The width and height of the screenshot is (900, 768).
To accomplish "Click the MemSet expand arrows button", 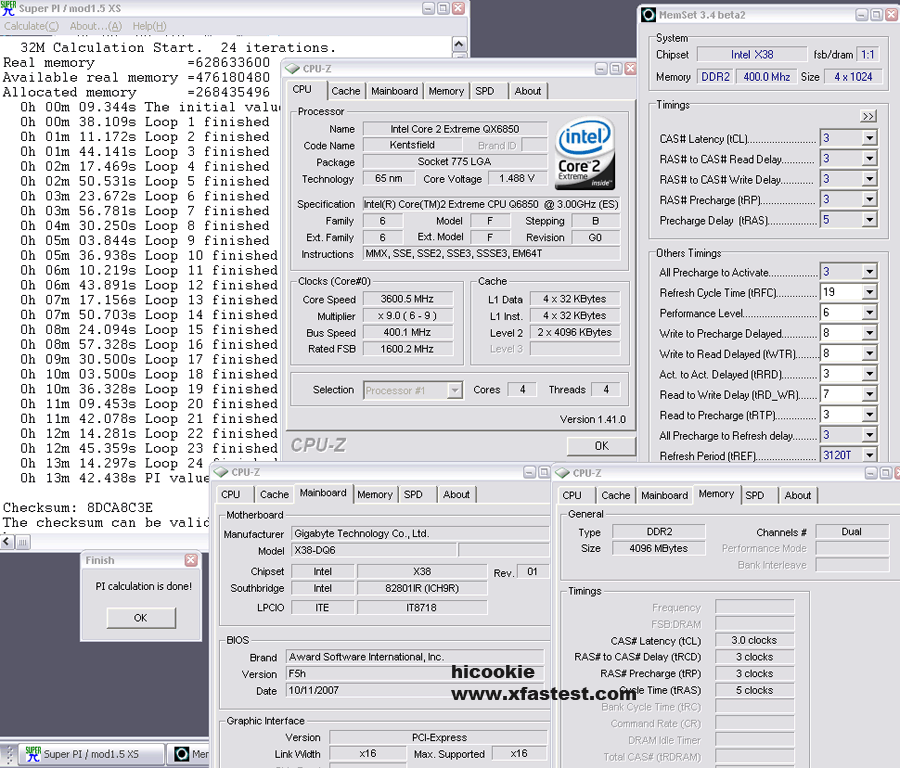I will 868,117.
